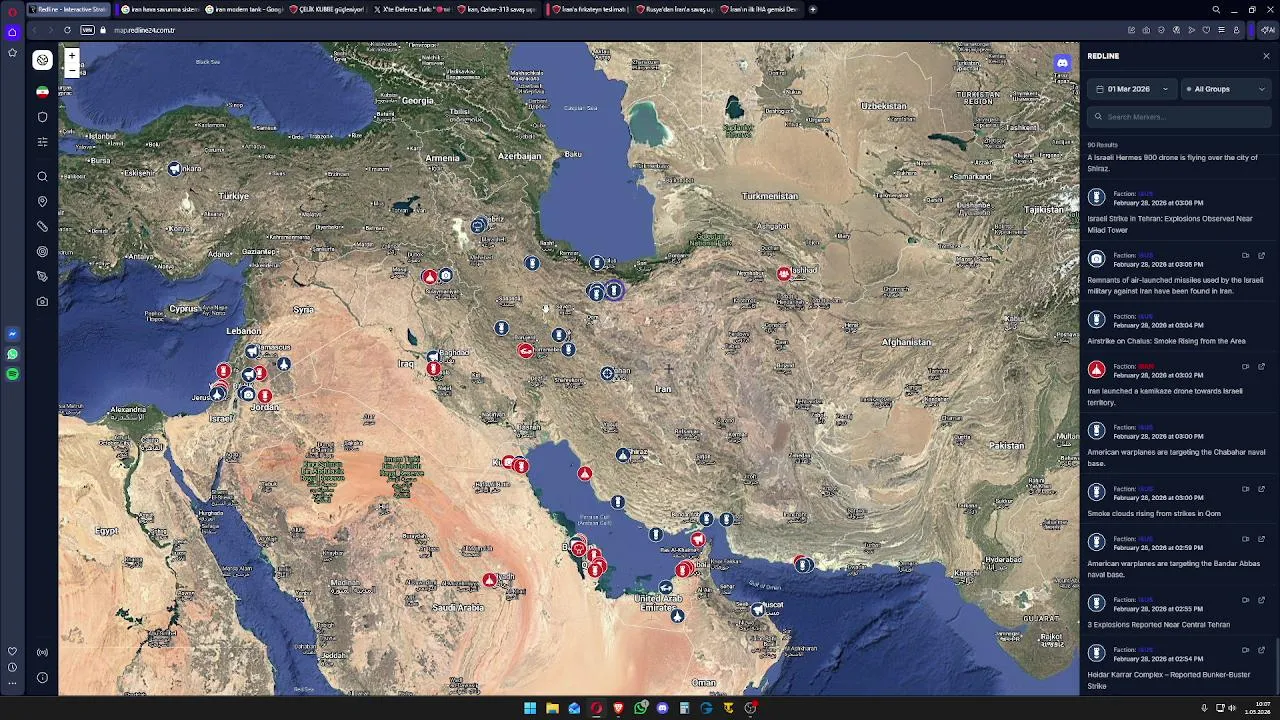Open Spotify in Opera sidebar
This screenshot has width=1280, height=720.
pos(12,374)
